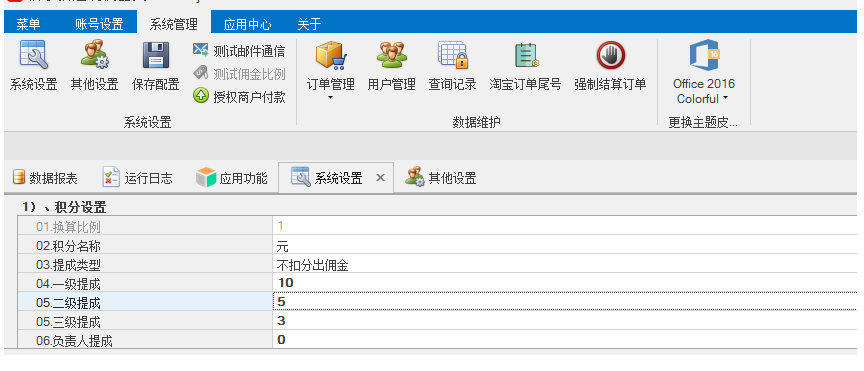The image size is (864, 371).
Task: Open the 菜单 ribbon tab
Action: [28, 24]
